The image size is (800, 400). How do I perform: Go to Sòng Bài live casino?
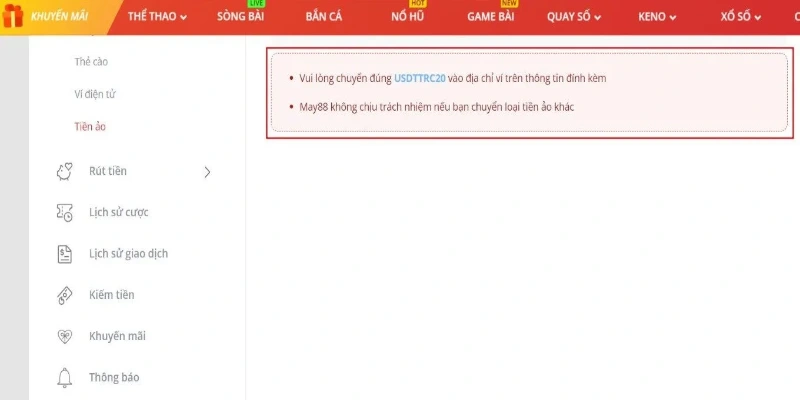(x=240, y=17)
